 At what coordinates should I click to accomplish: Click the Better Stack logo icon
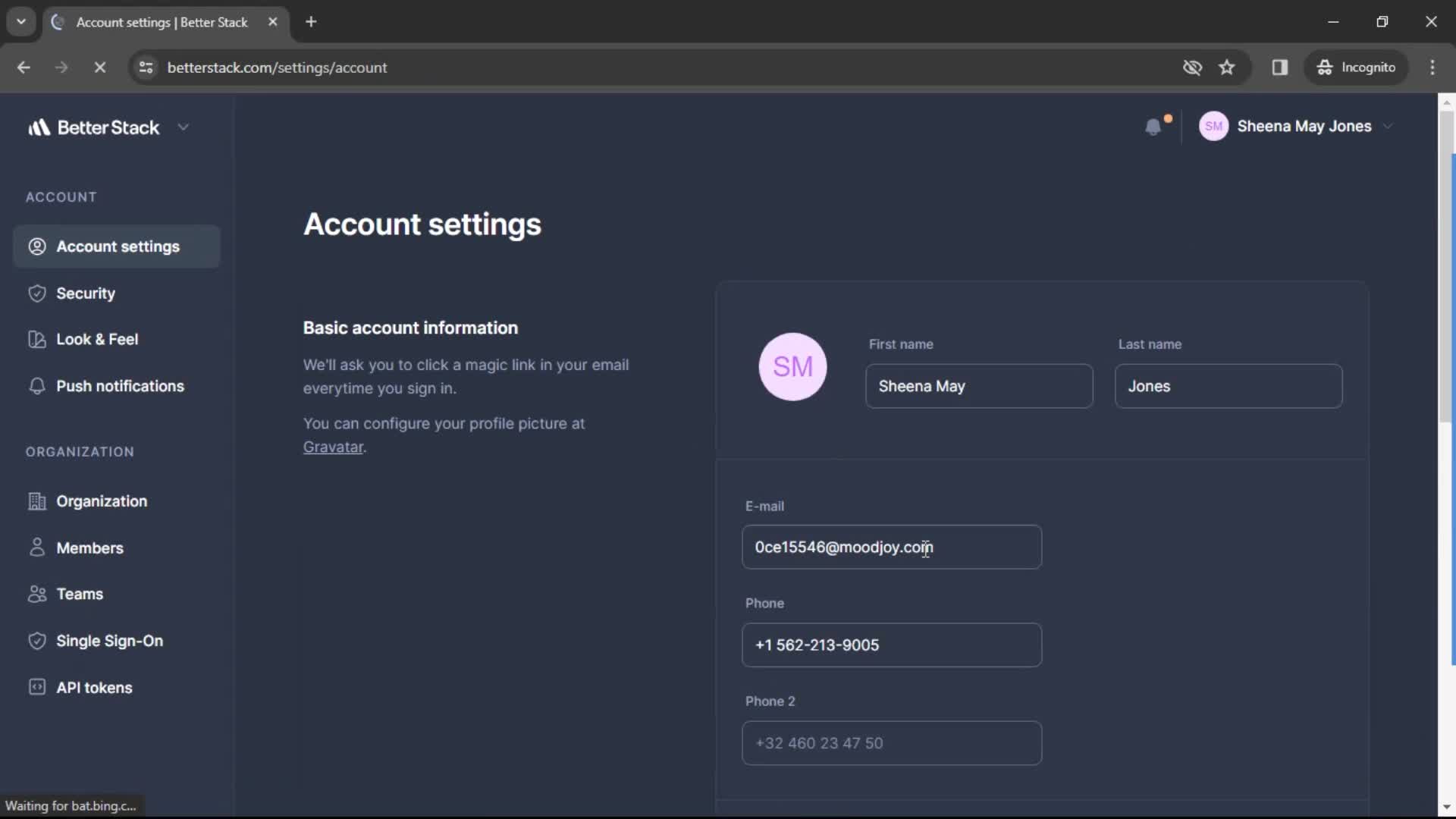[x=39, y=127]
